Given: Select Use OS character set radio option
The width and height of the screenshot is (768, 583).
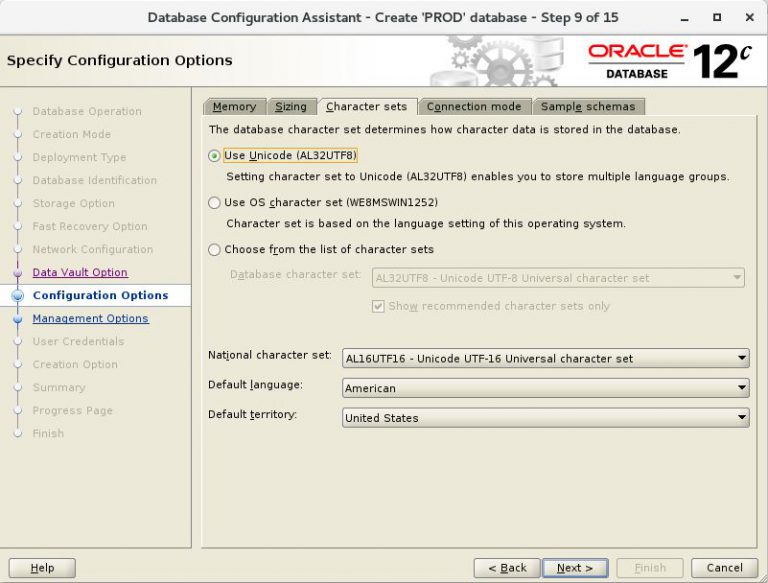Looking at the screenshot, I should (x=214, y=203).
